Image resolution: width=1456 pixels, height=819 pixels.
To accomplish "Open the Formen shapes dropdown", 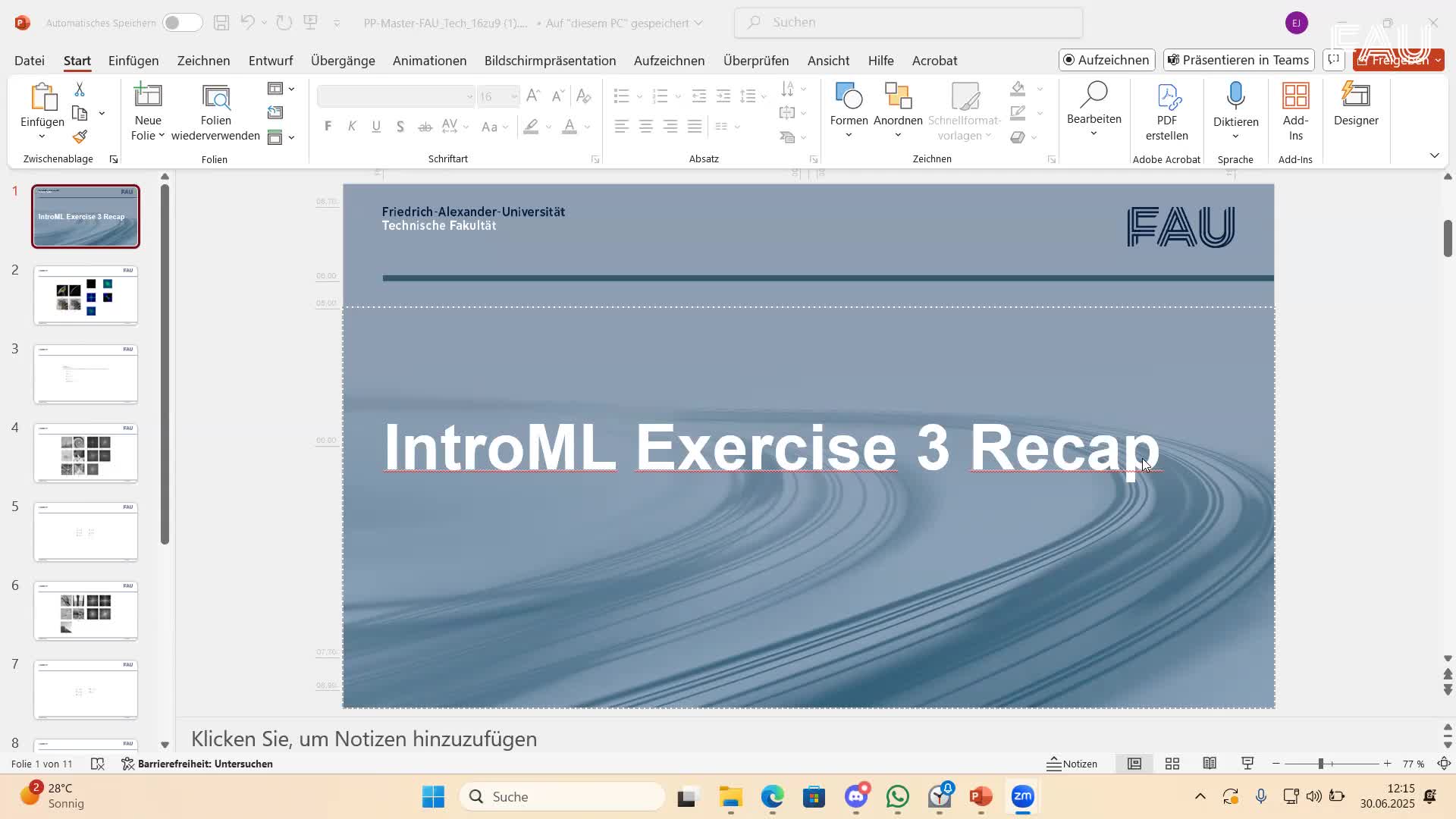I will click(849, 136).
